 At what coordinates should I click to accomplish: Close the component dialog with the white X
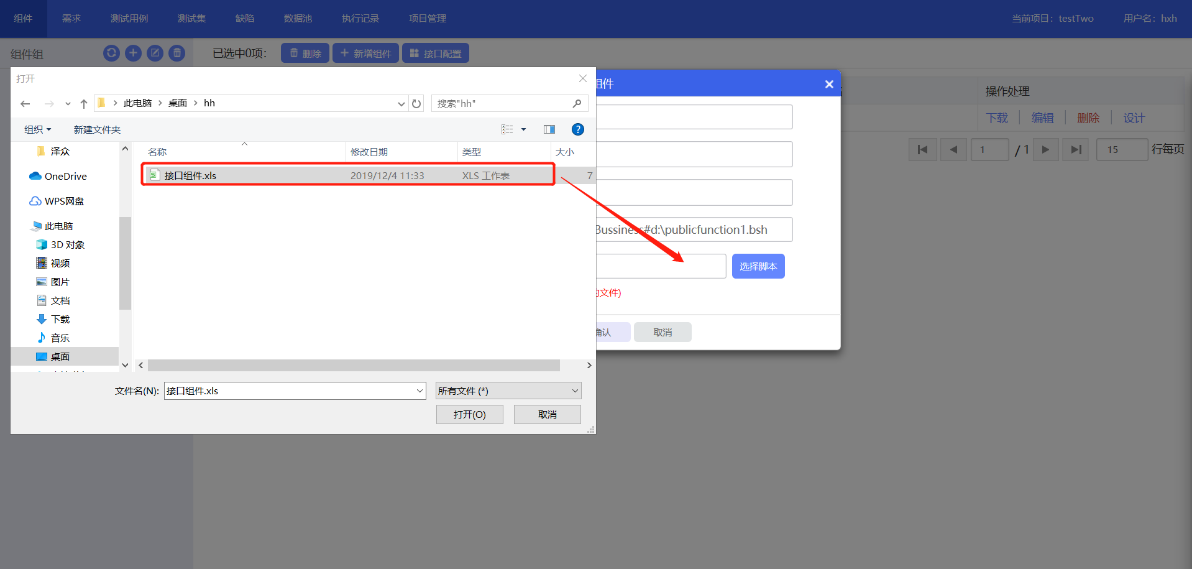coord(829,84)
